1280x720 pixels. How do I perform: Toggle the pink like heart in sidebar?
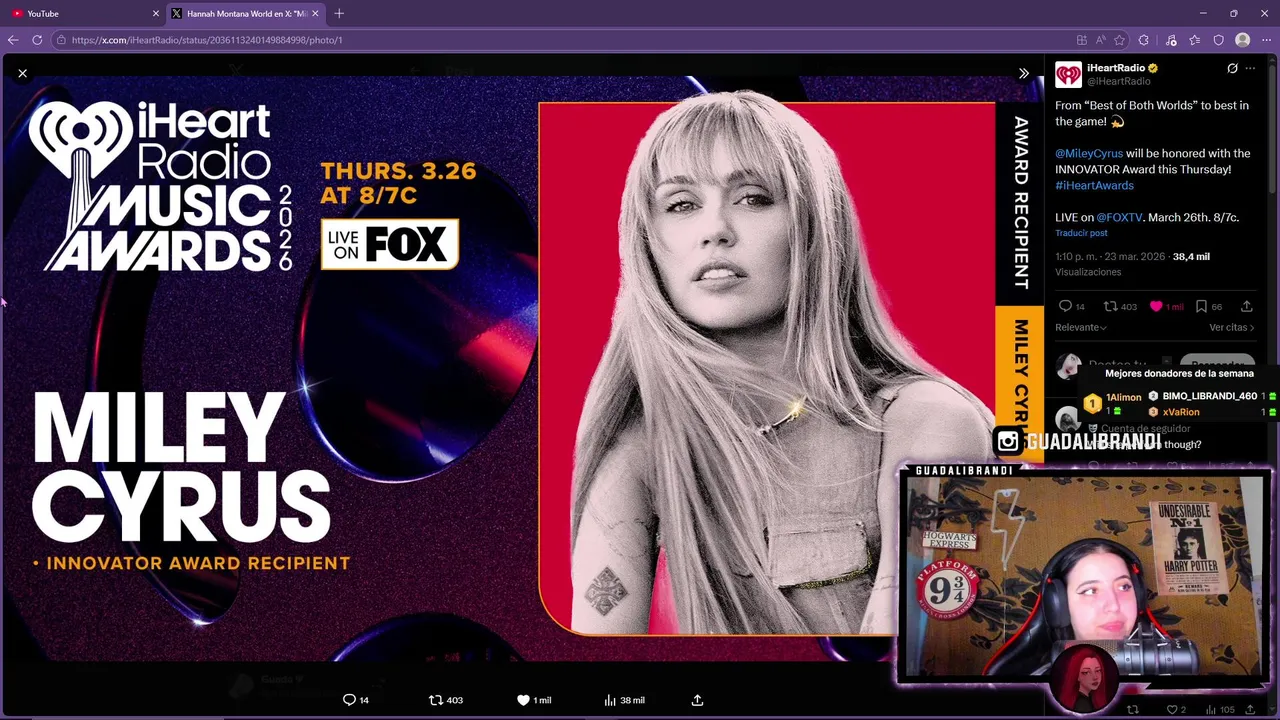[1156, 306]
